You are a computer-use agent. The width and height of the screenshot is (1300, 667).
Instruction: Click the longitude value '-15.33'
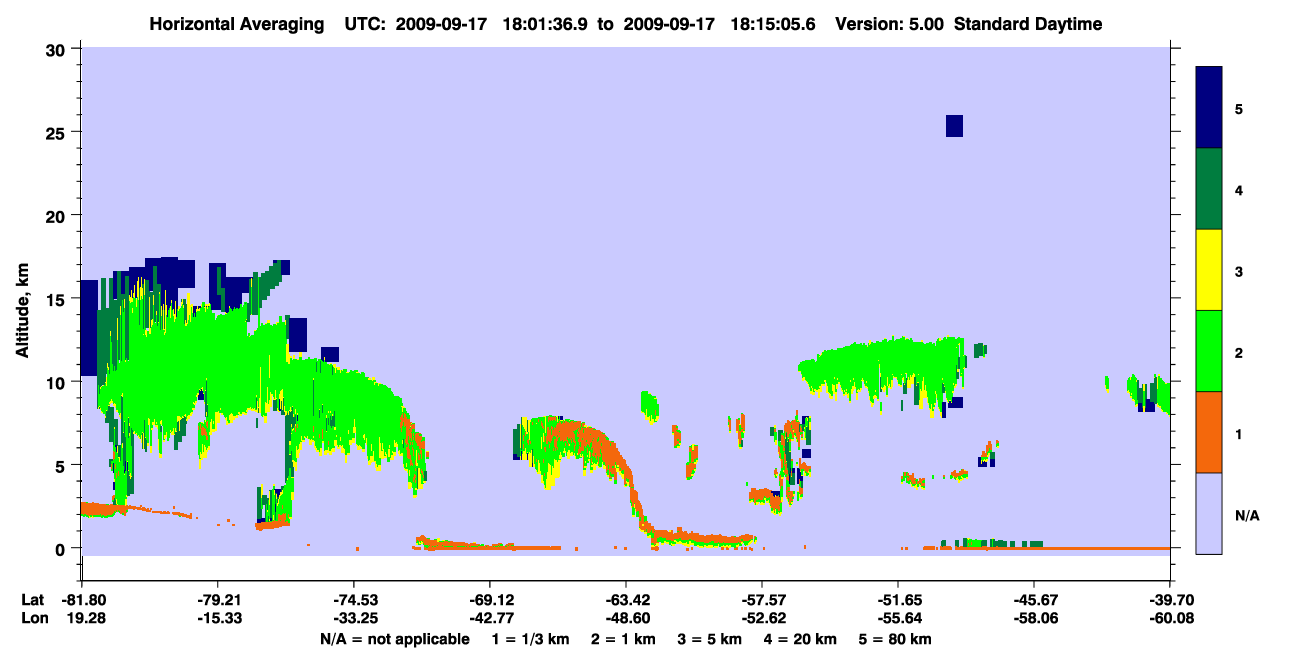218,619
